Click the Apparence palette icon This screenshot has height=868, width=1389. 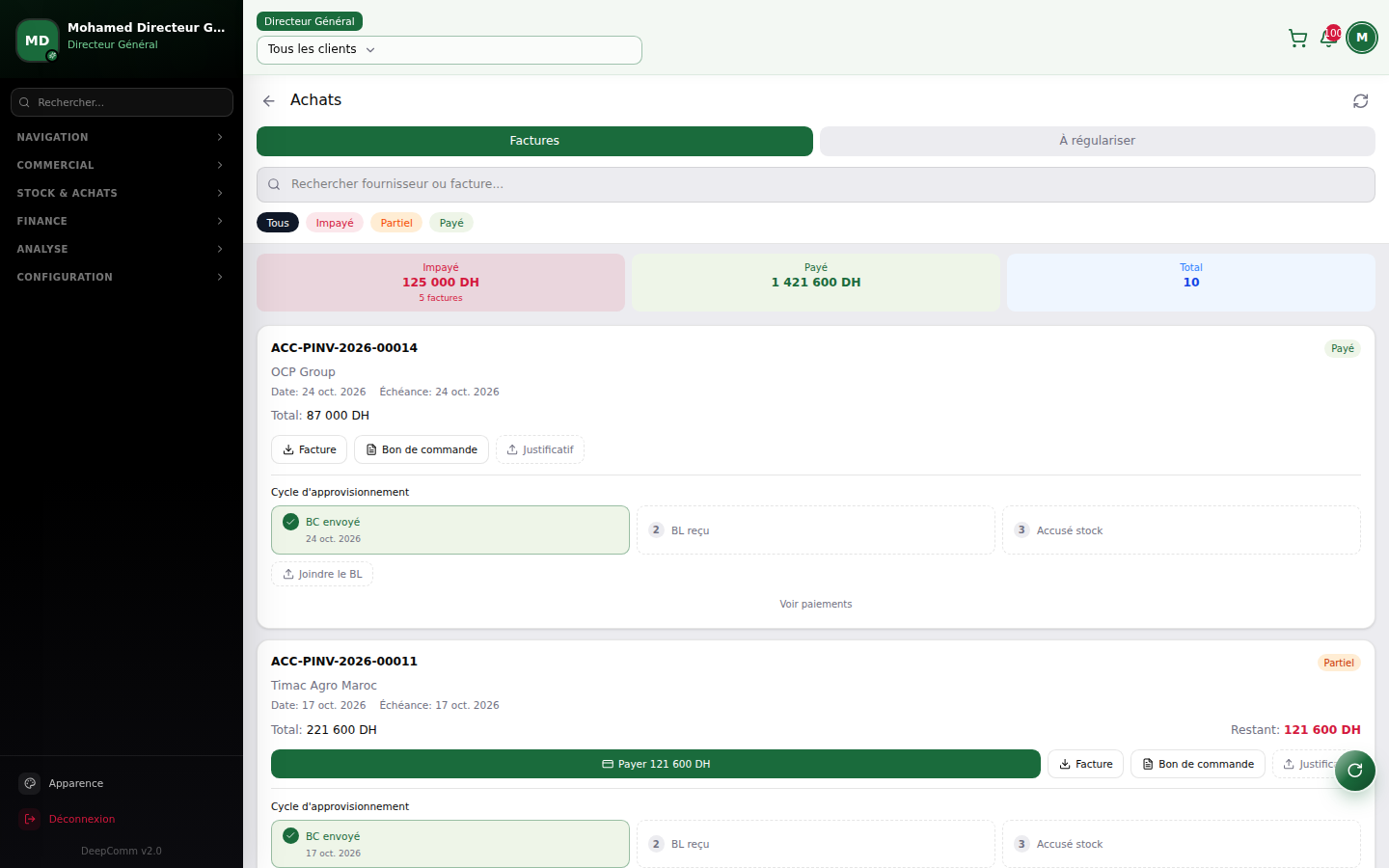tap(30, 783)
